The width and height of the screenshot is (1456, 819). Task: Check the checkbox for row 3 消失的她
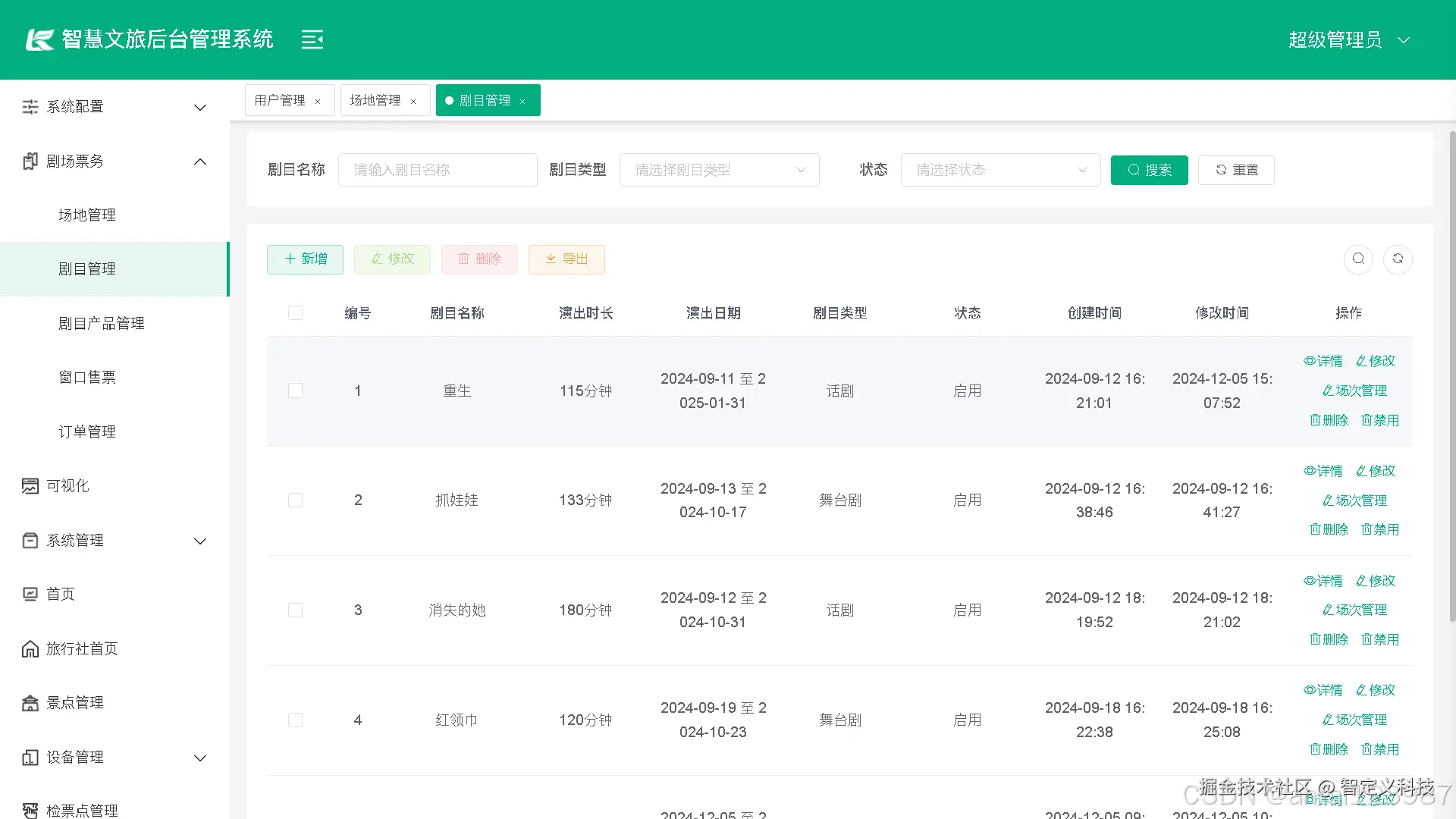(296, 610)
